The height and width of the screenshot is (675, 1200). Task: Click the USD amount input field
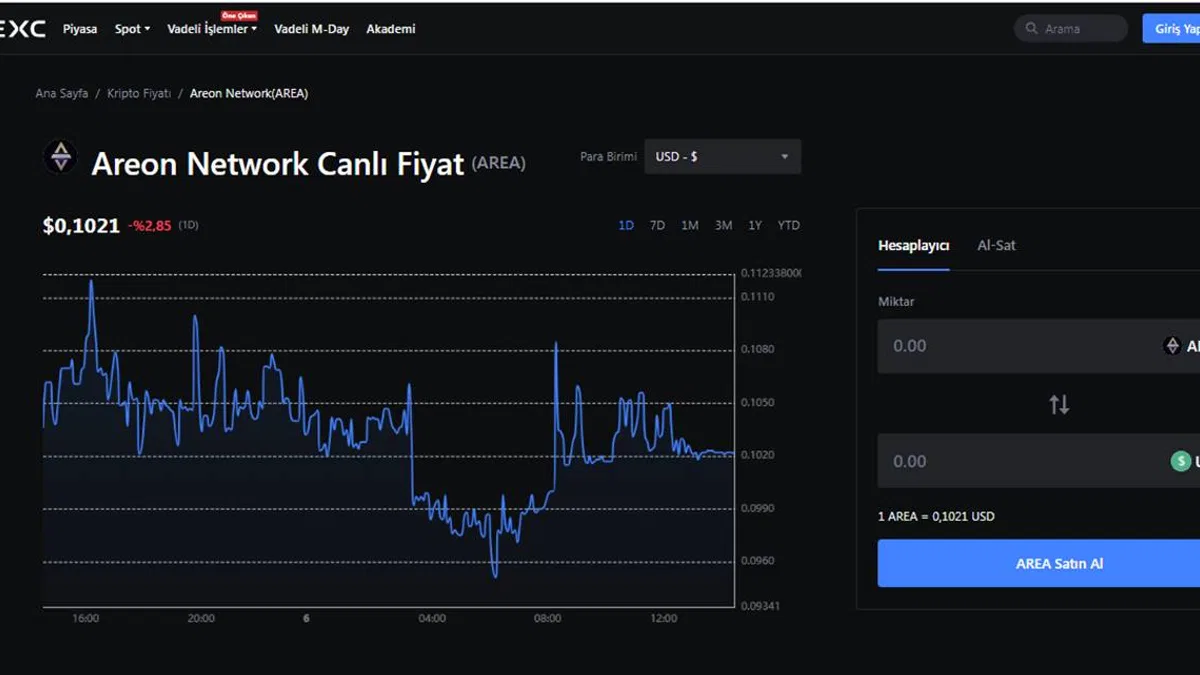(1039, 461)
